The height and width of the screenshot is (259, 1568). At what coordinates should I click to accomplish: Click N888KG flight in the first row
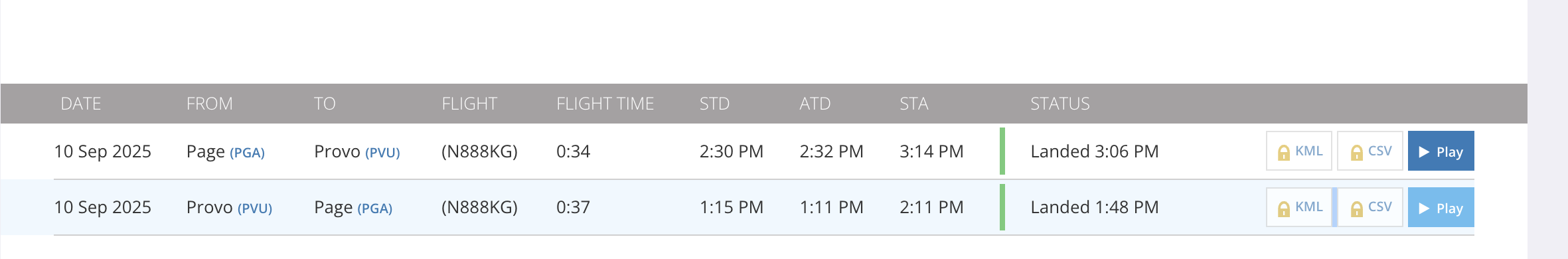click(x=479, y=151)
